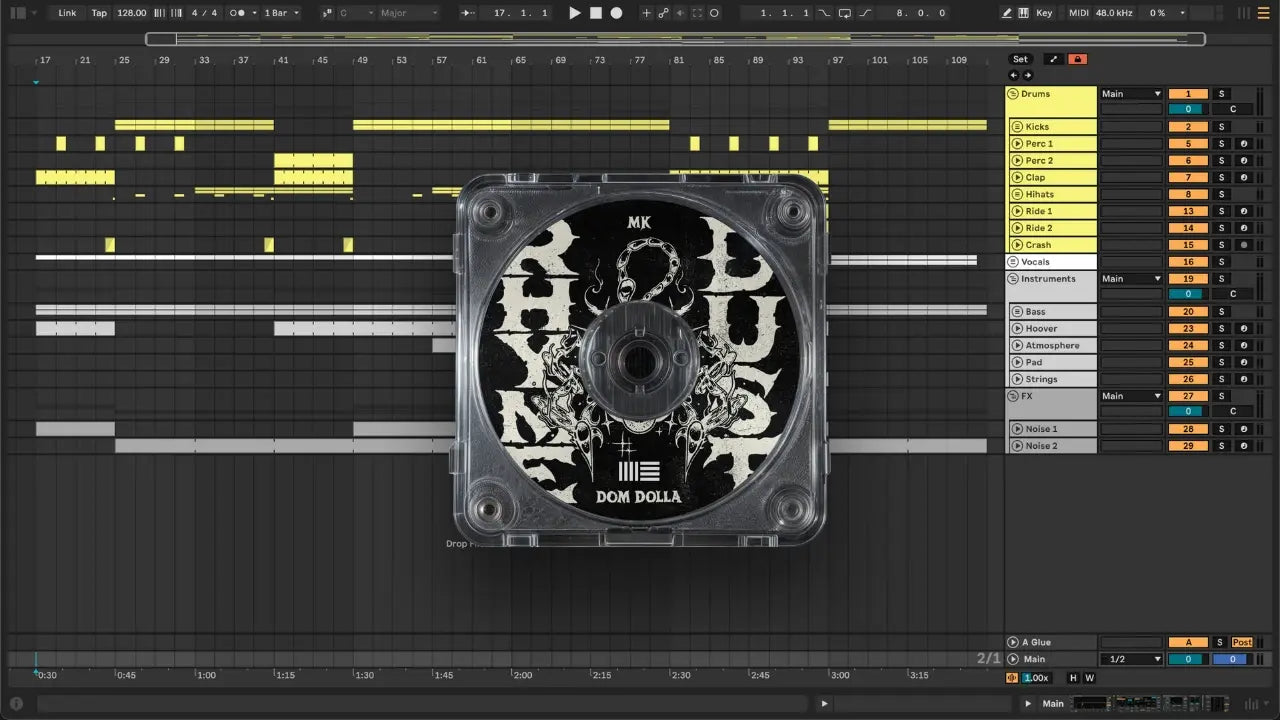Click the Tap tempo button

99,13
